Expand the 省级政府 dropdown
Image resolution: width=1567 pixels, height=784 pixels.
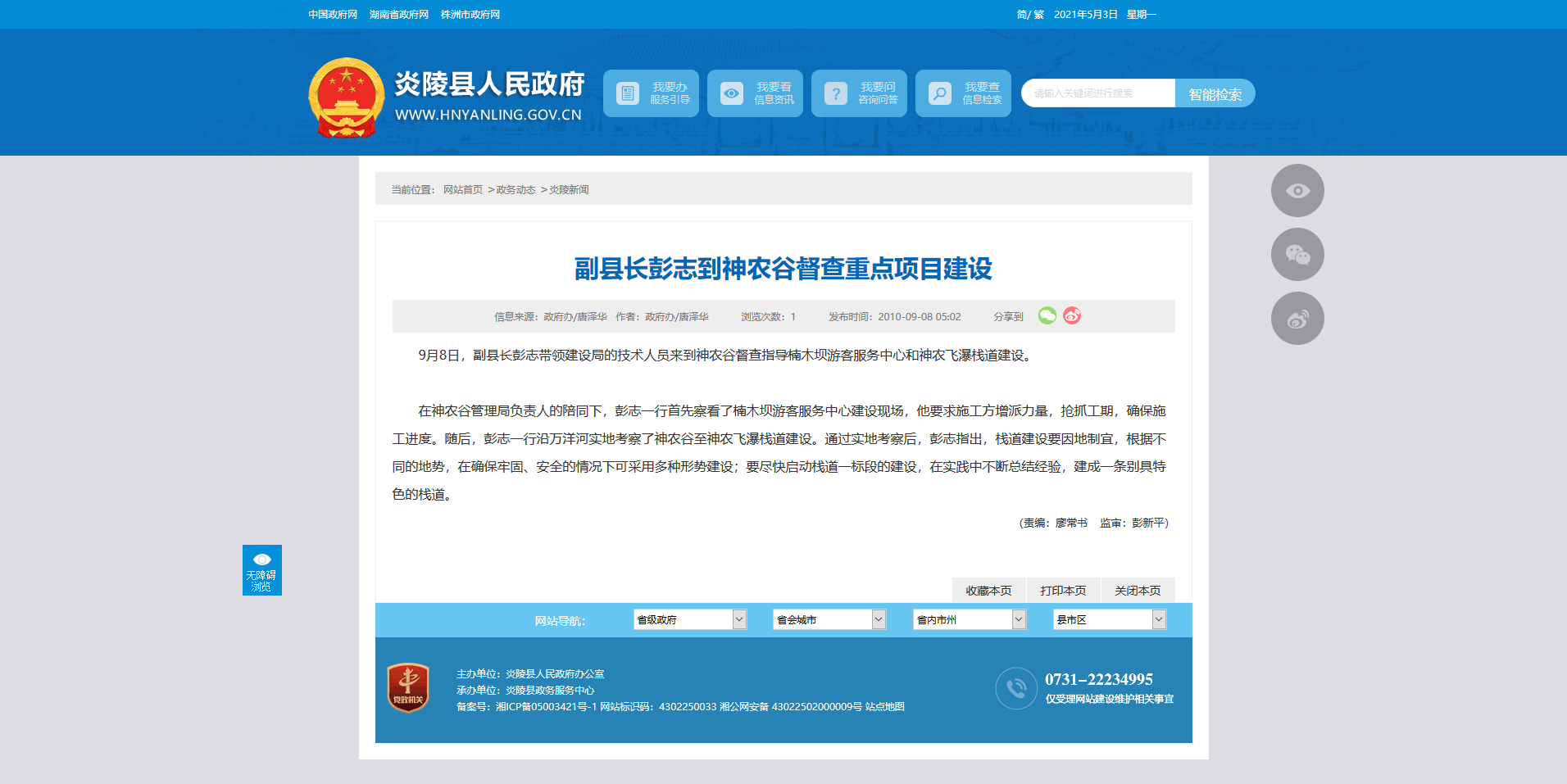690,619
